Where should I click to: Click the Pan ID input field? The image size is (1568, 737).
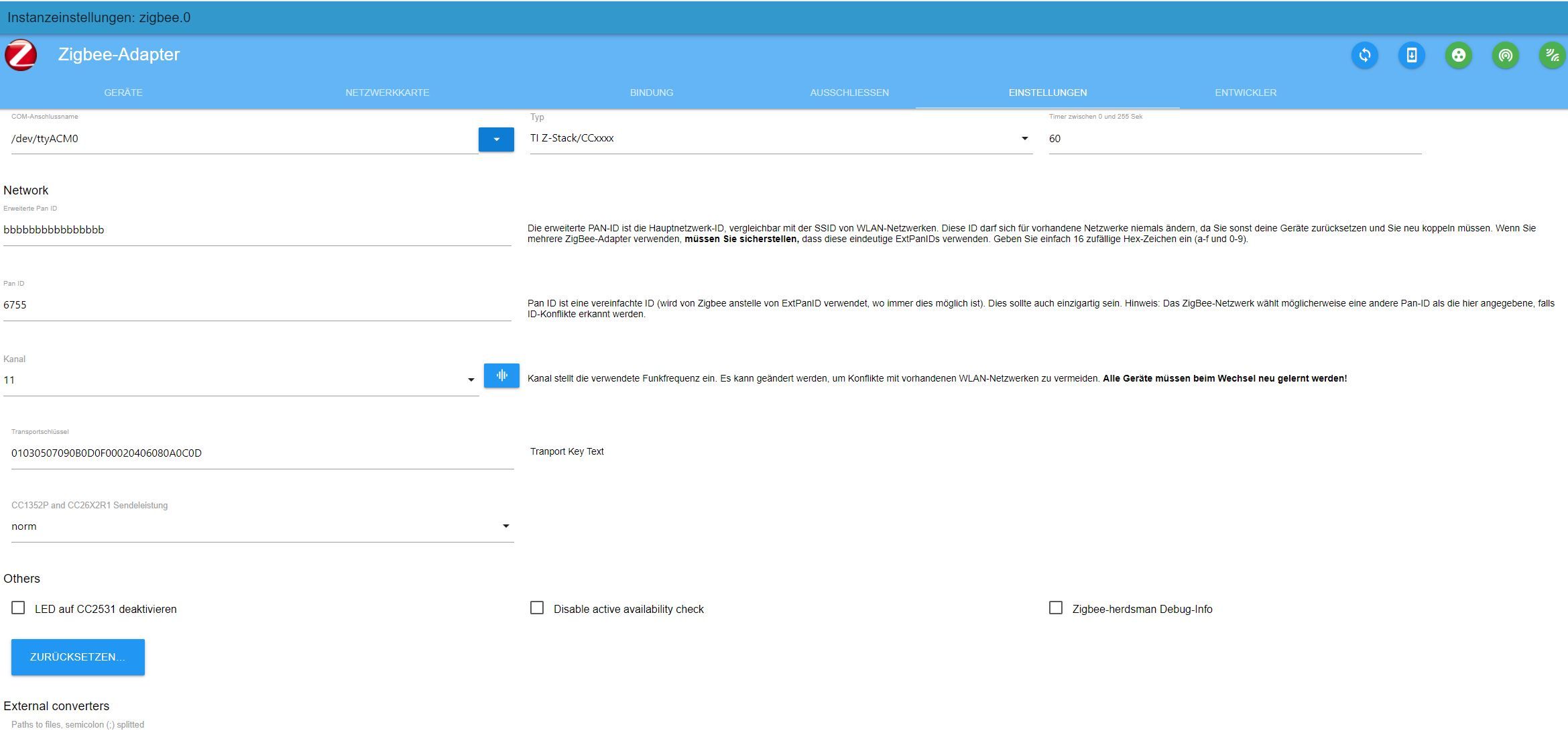point(257,305)
